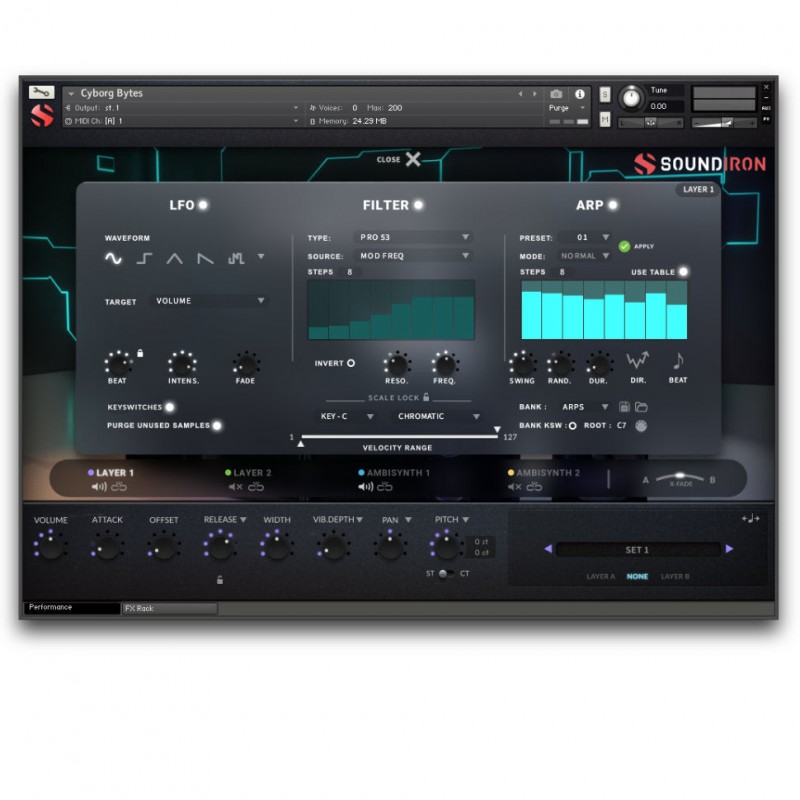Click NONE in the Layer A/B selector
The height and width of the screenshot is (800, 800).
(637, 577)
